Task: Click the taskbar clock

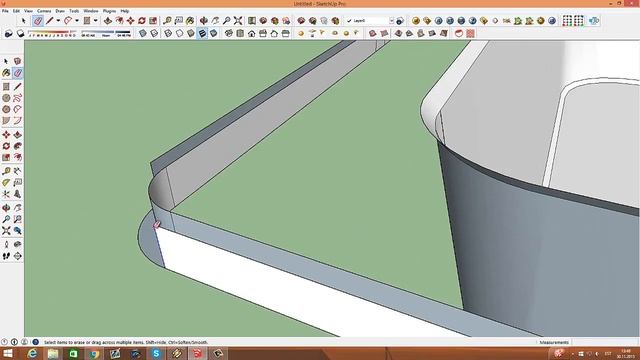Action: [x=625, y=353]
